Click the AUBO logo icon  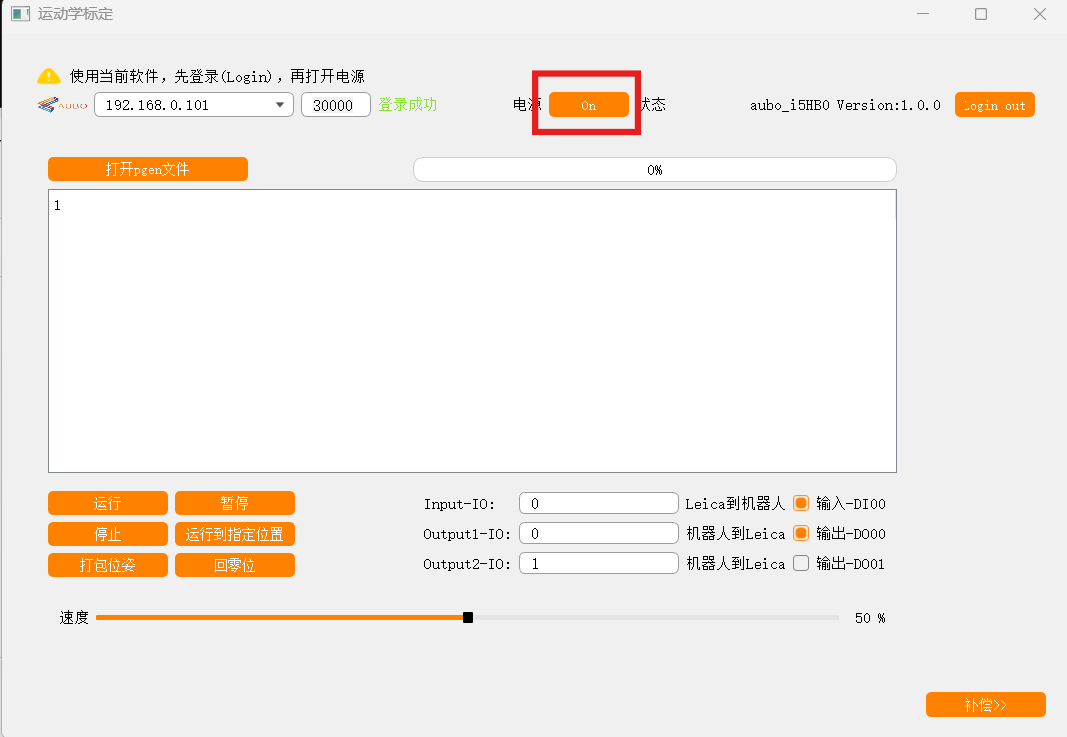click(x=62, y=105)
